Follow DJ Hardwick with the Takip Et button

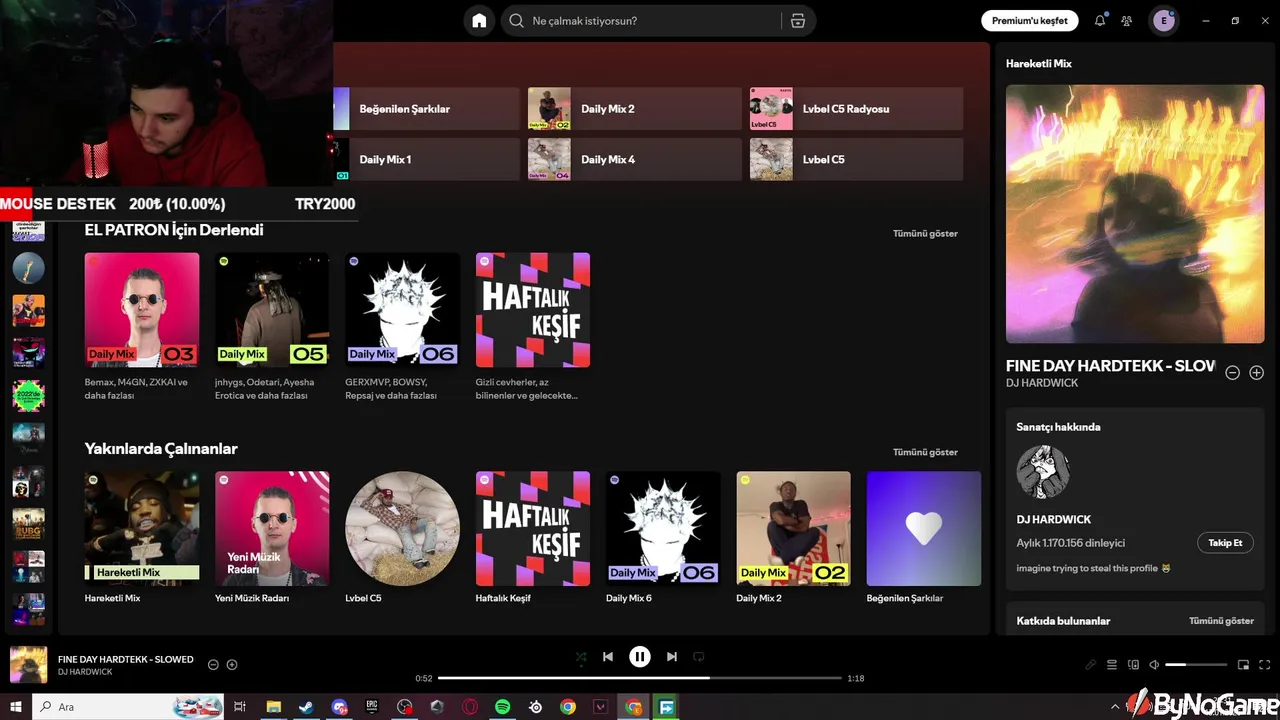point(1225,543)
